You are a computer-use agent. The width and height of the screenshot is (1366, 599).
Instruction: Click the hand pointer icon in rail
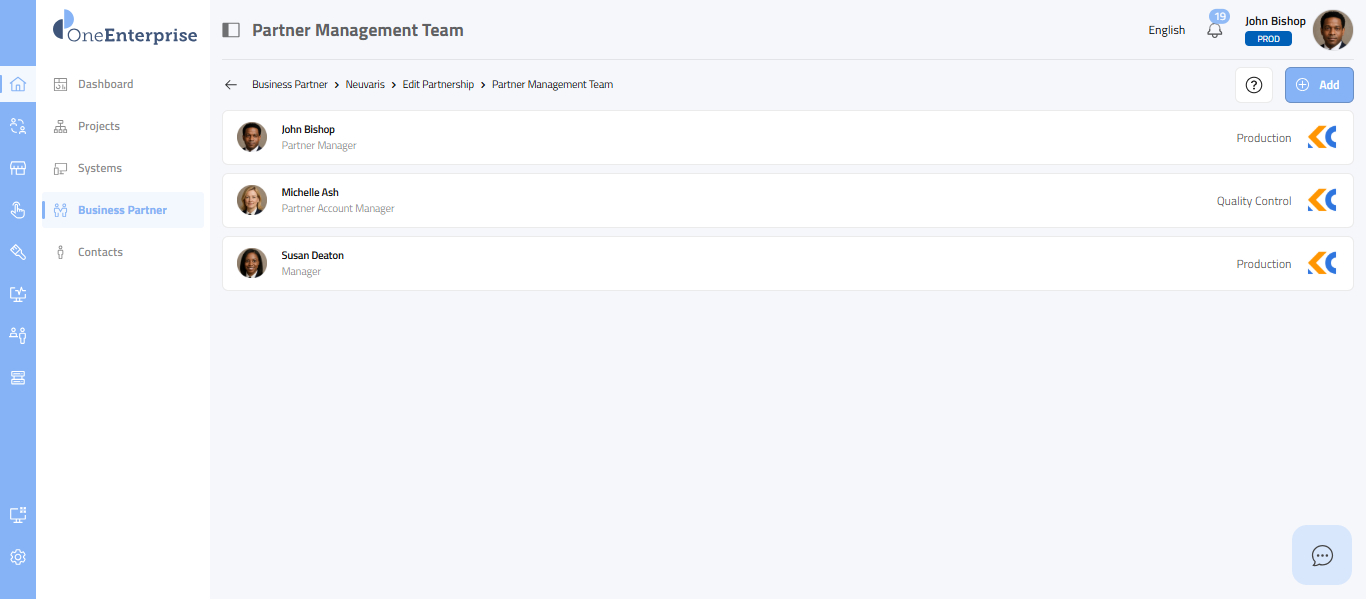17,210
